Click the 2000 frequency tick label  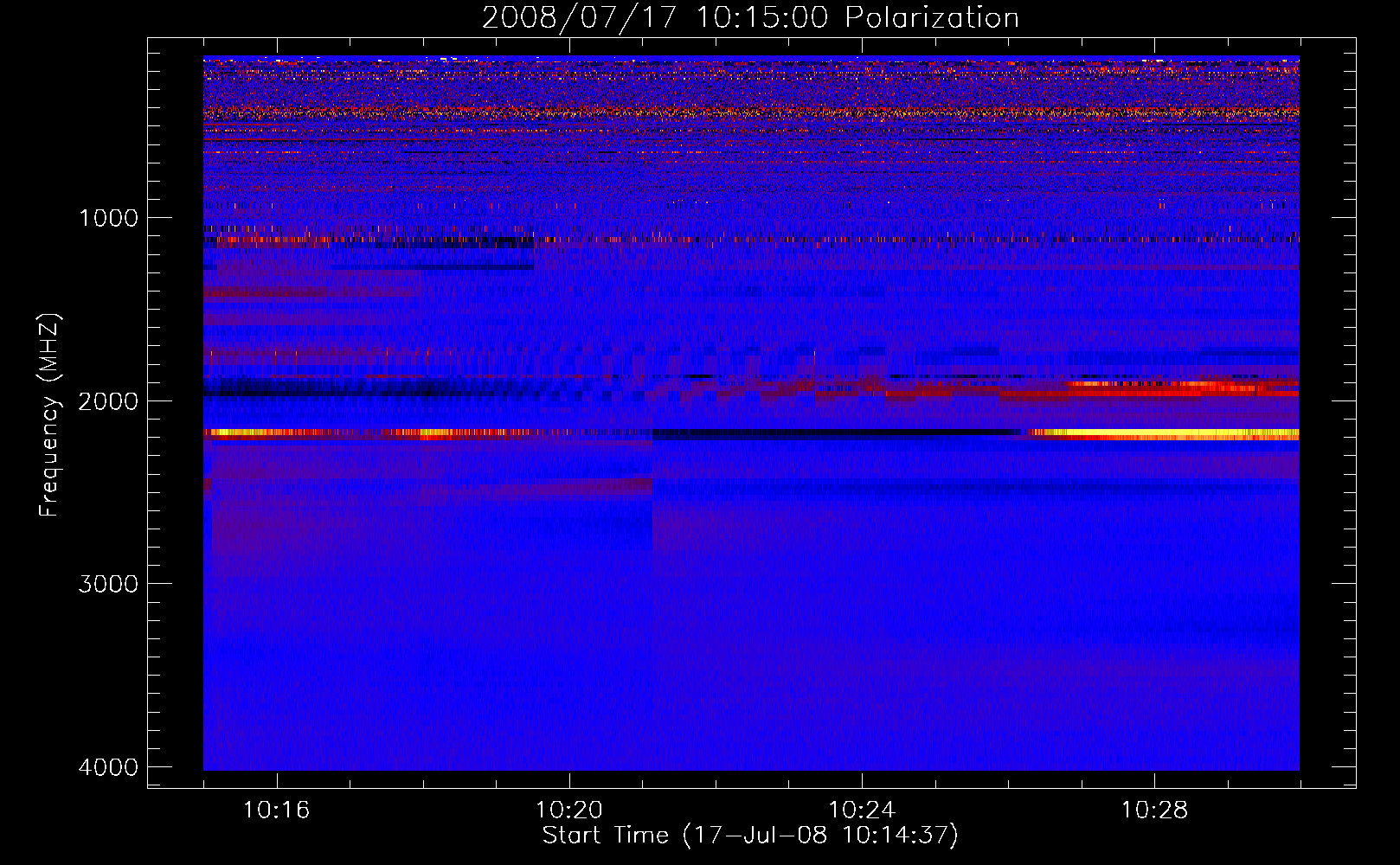tap(108, 401)
